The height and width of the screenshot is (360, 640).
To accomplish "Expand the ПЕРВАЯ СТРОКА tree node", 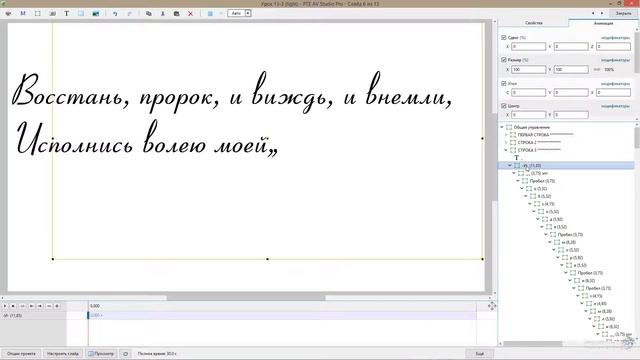I will pos(506,135).
